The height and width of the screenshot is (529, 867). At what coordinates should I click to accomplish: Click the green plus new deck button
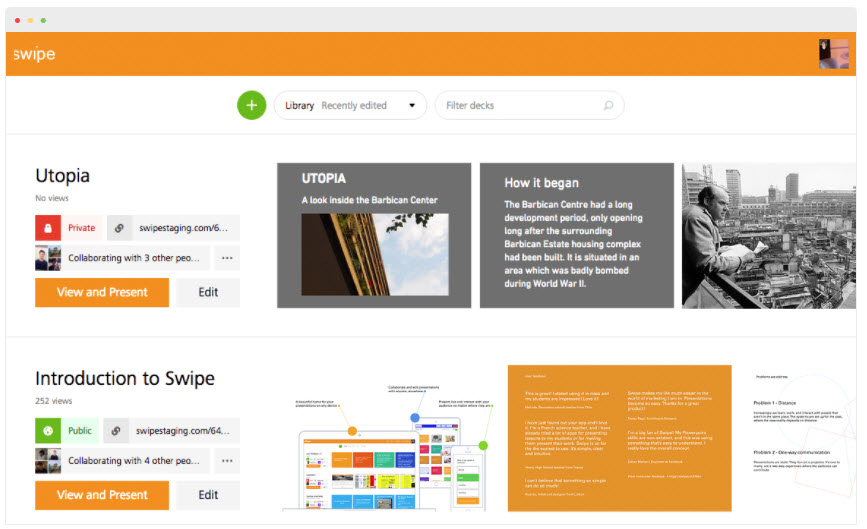pyautogui.click(x=252, y=105)
